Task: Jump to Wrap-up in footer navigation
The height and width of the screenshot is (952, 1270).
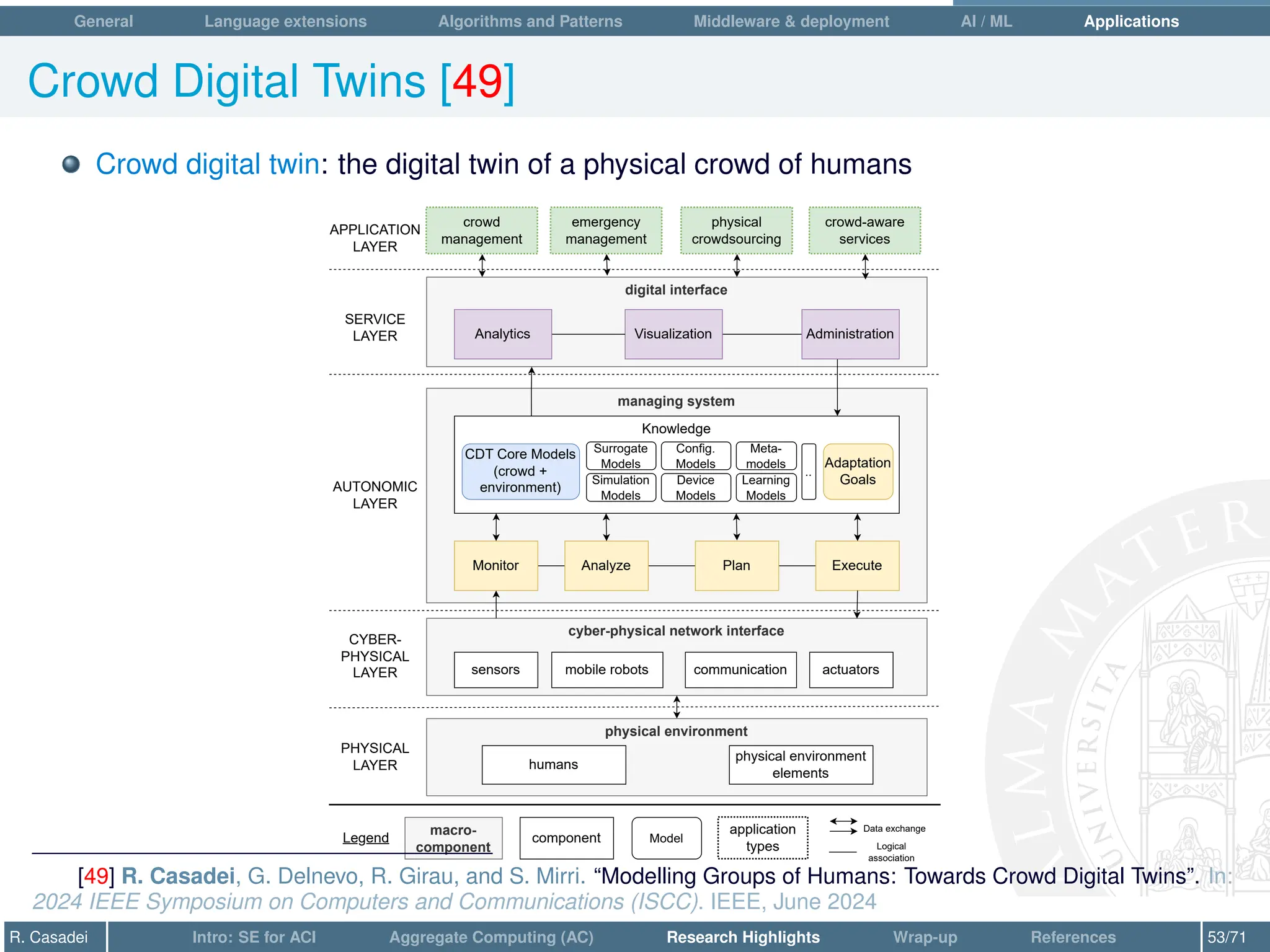Action: tap(925, 937)
